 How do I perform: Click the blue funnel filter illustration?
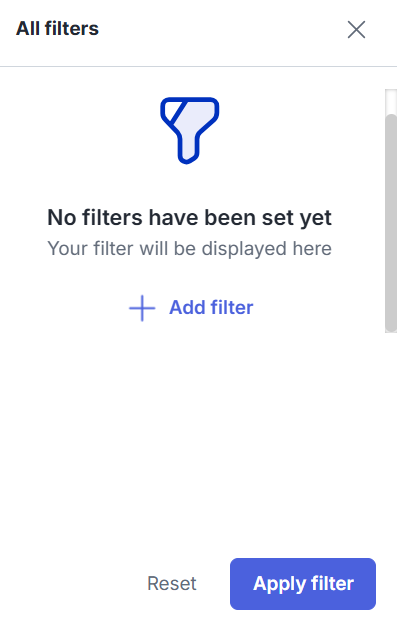(x=190, y=131)
